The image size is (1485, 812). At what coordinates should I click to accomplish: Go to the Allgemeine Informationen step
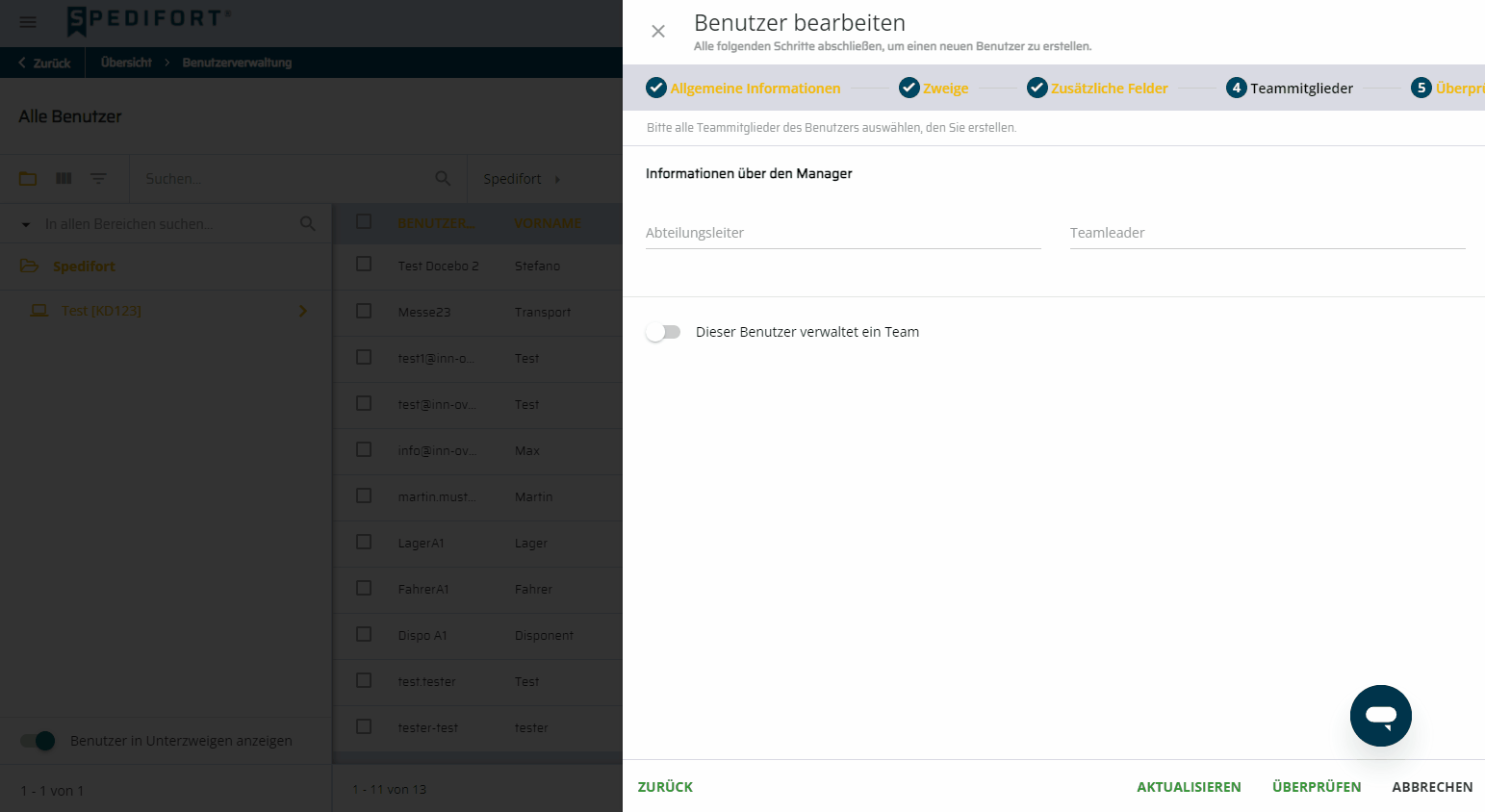pyautogui.click(x=755, y=89)
